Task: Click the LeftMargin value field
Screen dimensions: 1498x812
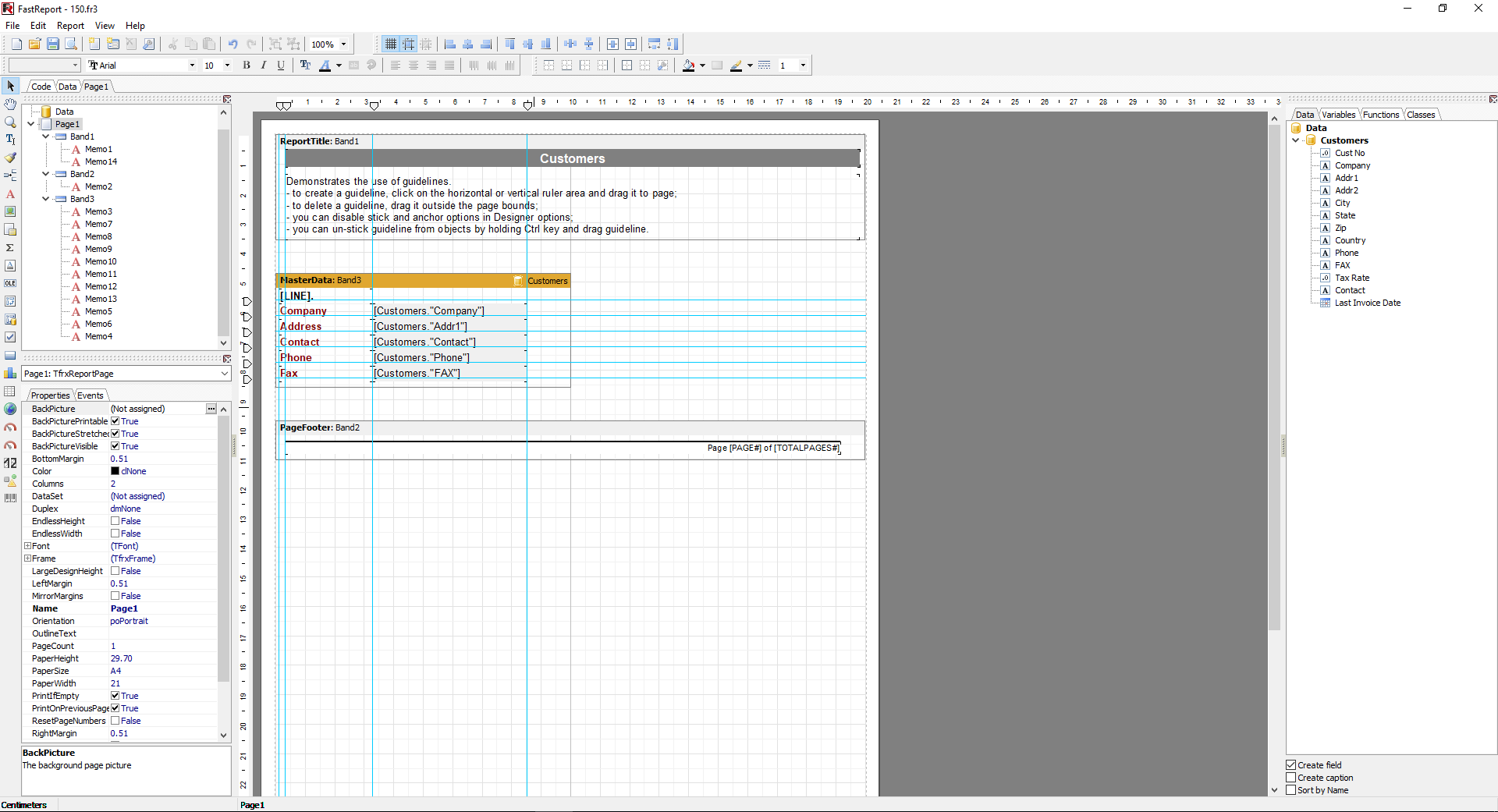Action: 162,583
